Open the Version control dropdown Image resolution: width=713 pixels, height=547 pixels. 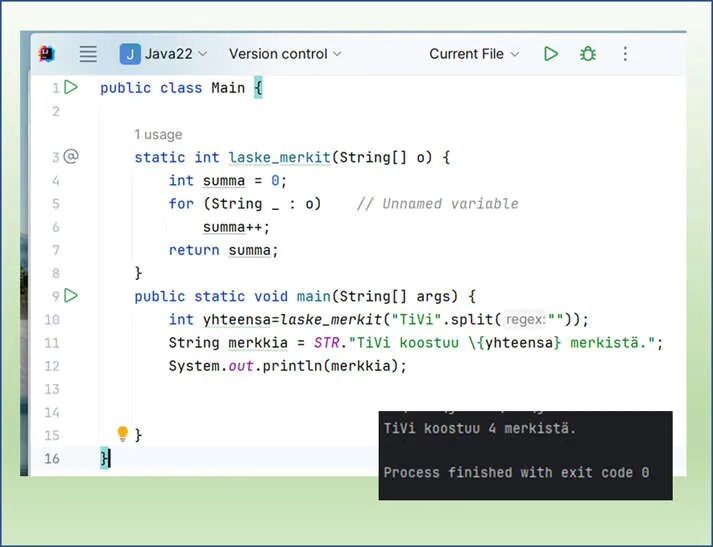click(x=284, y=54)
